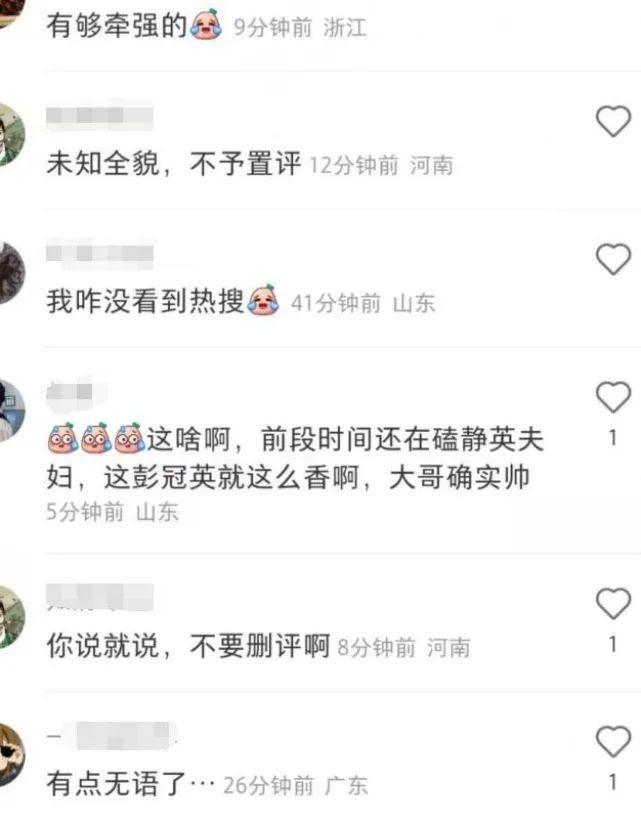Image resolution: width=641 pixels, height=824 pixels.
Task: Open blurred username above '不要删评啊' comment
Action: 100,598
